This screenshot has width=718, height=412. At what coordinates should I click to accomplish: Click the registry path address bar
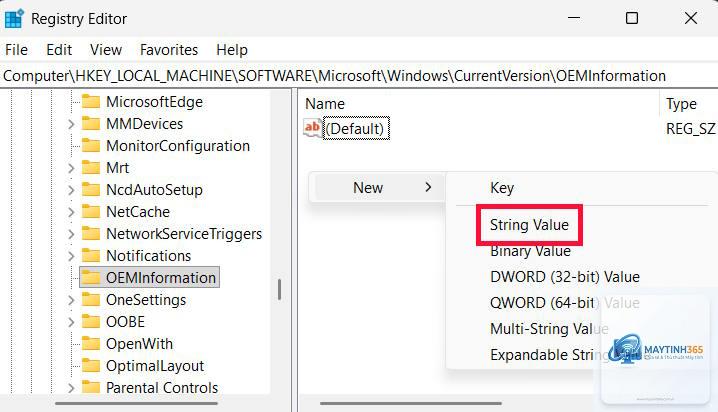[359, 76]
